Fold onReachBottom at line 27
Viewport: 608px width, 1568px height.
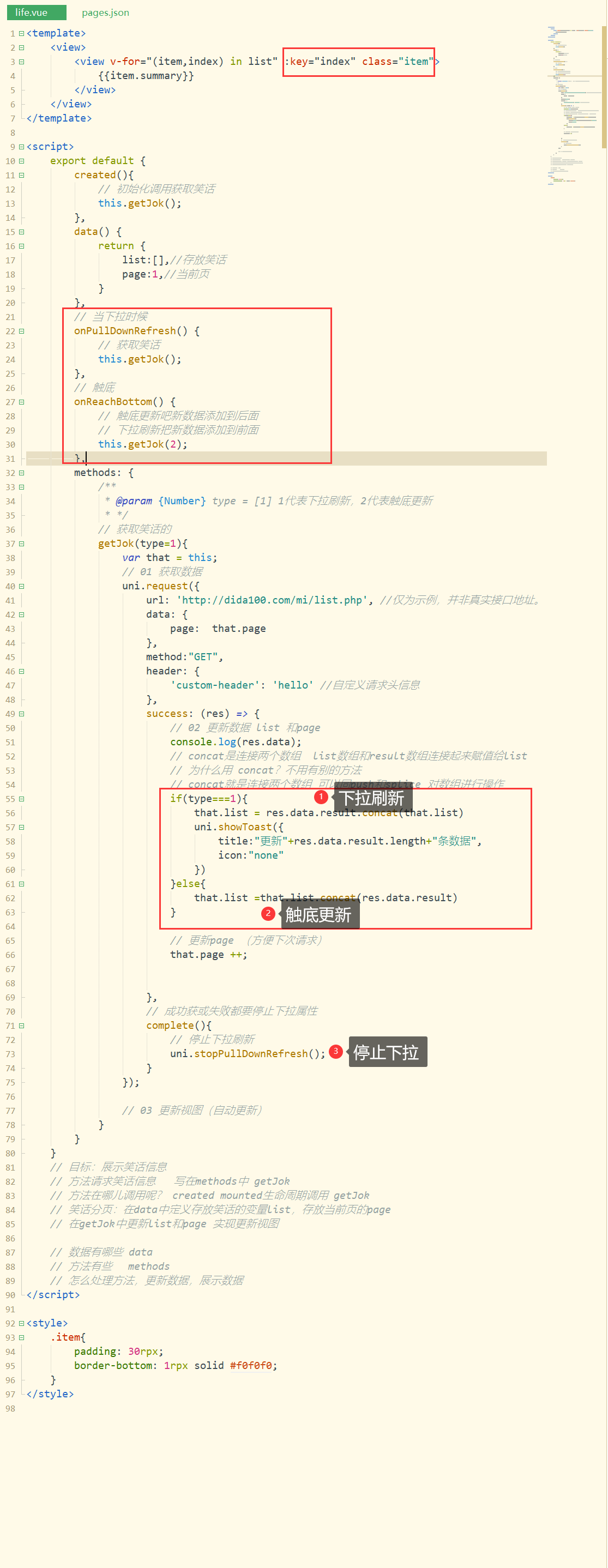(x=21, y=402)
